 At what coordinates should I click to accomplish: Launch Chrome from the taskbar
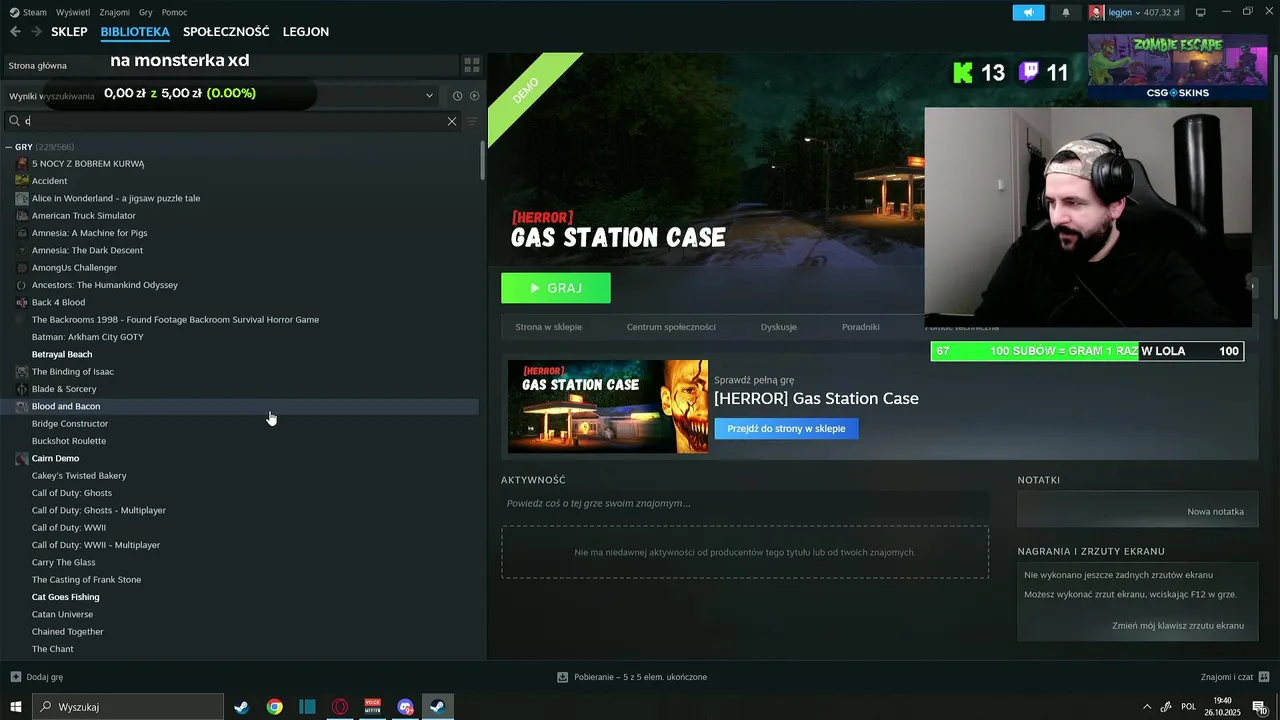274,707
